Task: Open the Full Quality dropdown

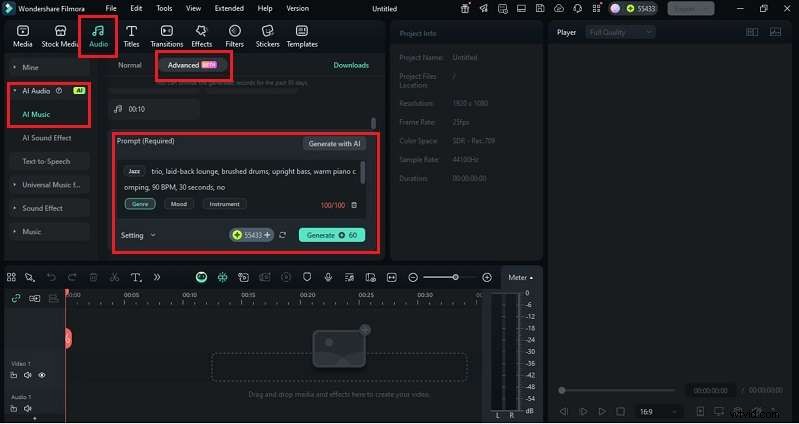Action: click(x=620, y=32)
